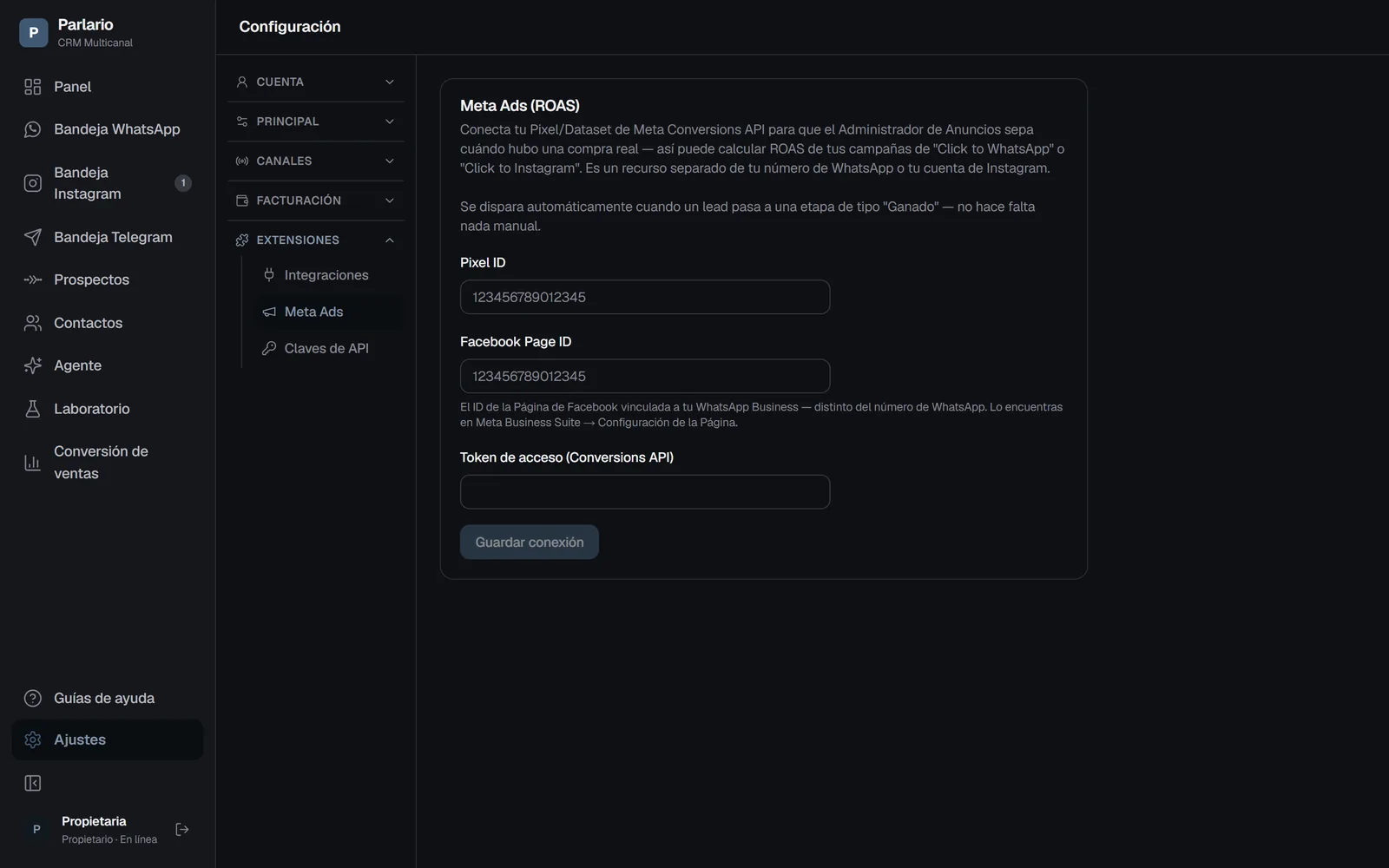Expand the CUENTA section chevron
This screenshot has height=868, width=1389.
(390, 82)
